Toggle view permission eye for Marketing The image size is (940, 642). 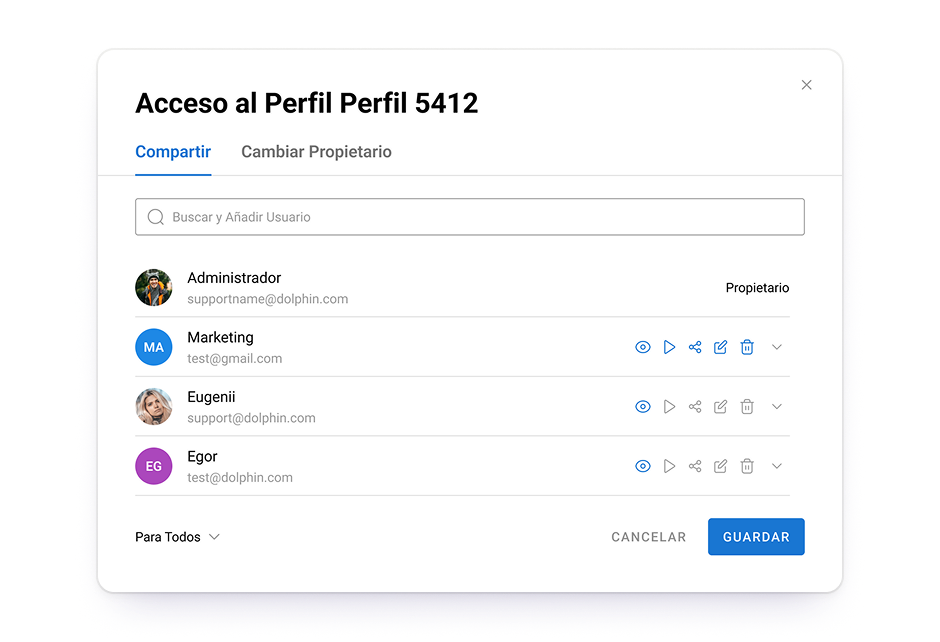click(643, 347)
